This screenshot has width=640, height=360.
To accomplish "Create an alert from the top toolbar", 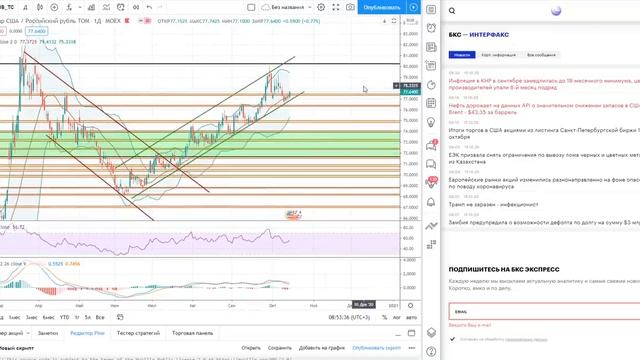I will 121,7.
